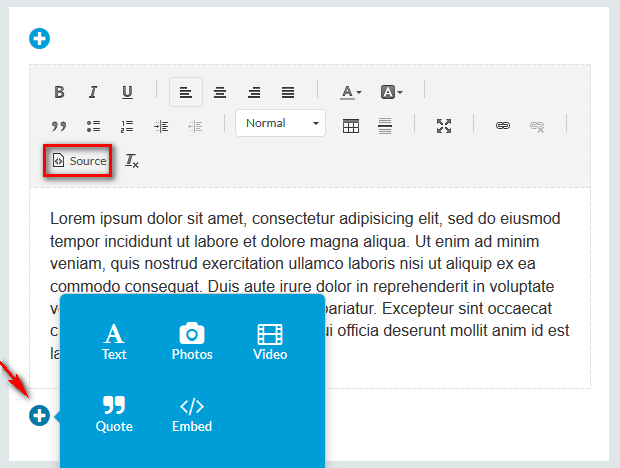Viewport: 620px width, 468px height.
Task: Toggle bold formatting
Action: pyautogui.click(x=59, y=92)
